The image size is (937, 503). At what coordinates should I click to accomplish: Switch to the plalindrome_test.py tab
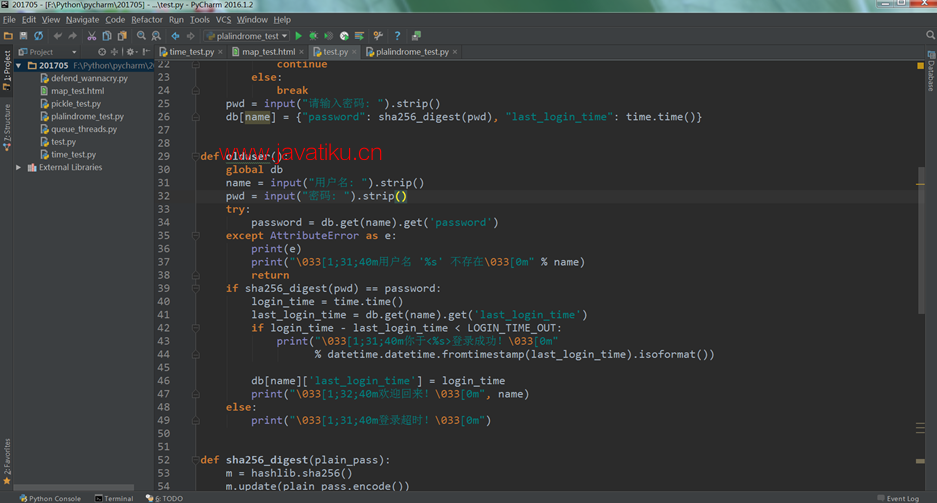pyautogui.click(x=412, y=52)
